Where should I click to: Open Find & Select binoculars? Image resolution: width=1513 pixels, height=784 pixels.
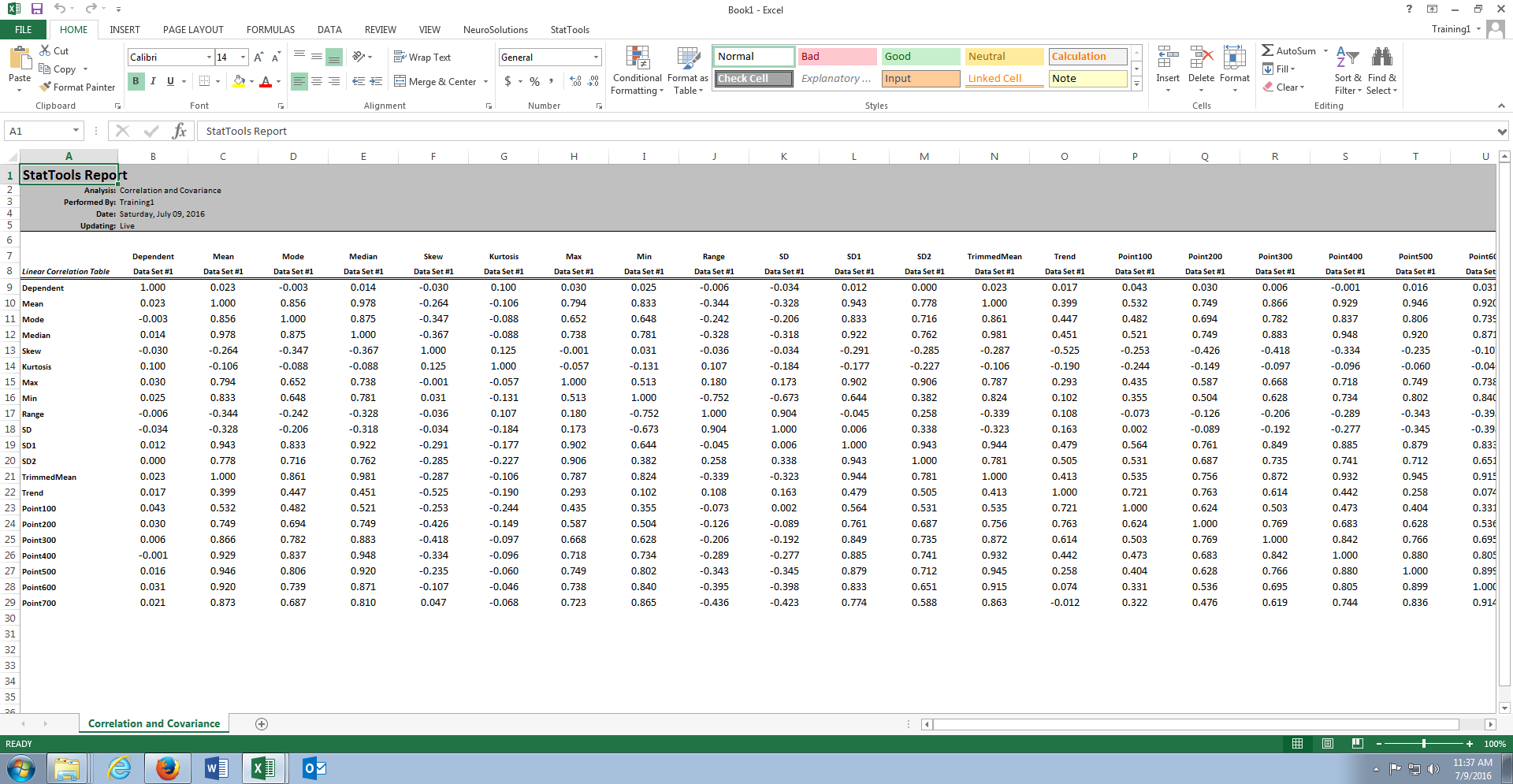tap(1381, 70)
